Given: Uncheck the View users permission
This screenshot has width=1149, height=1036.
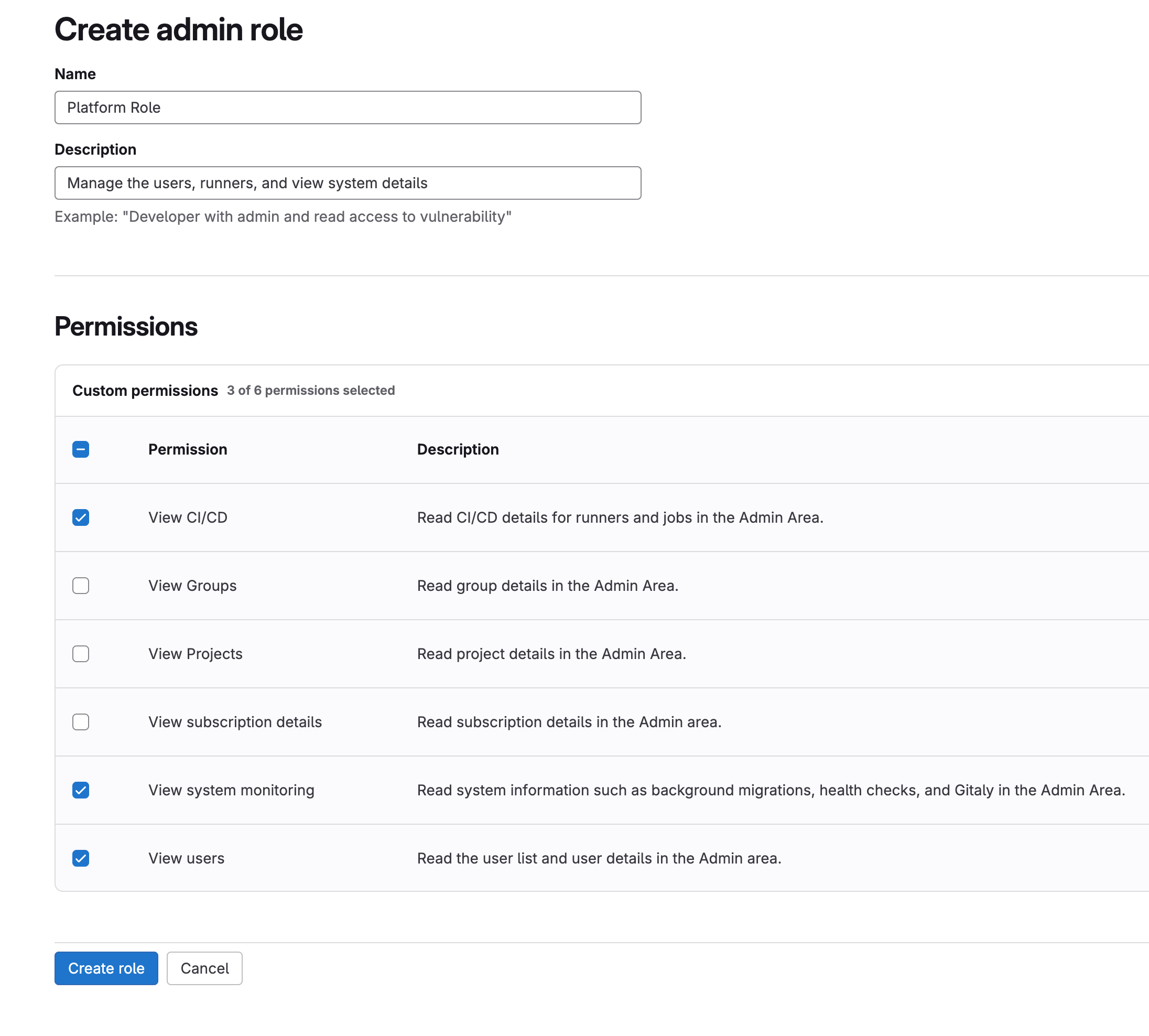Looking at the screenshot, I should click(x=81, y=858).
